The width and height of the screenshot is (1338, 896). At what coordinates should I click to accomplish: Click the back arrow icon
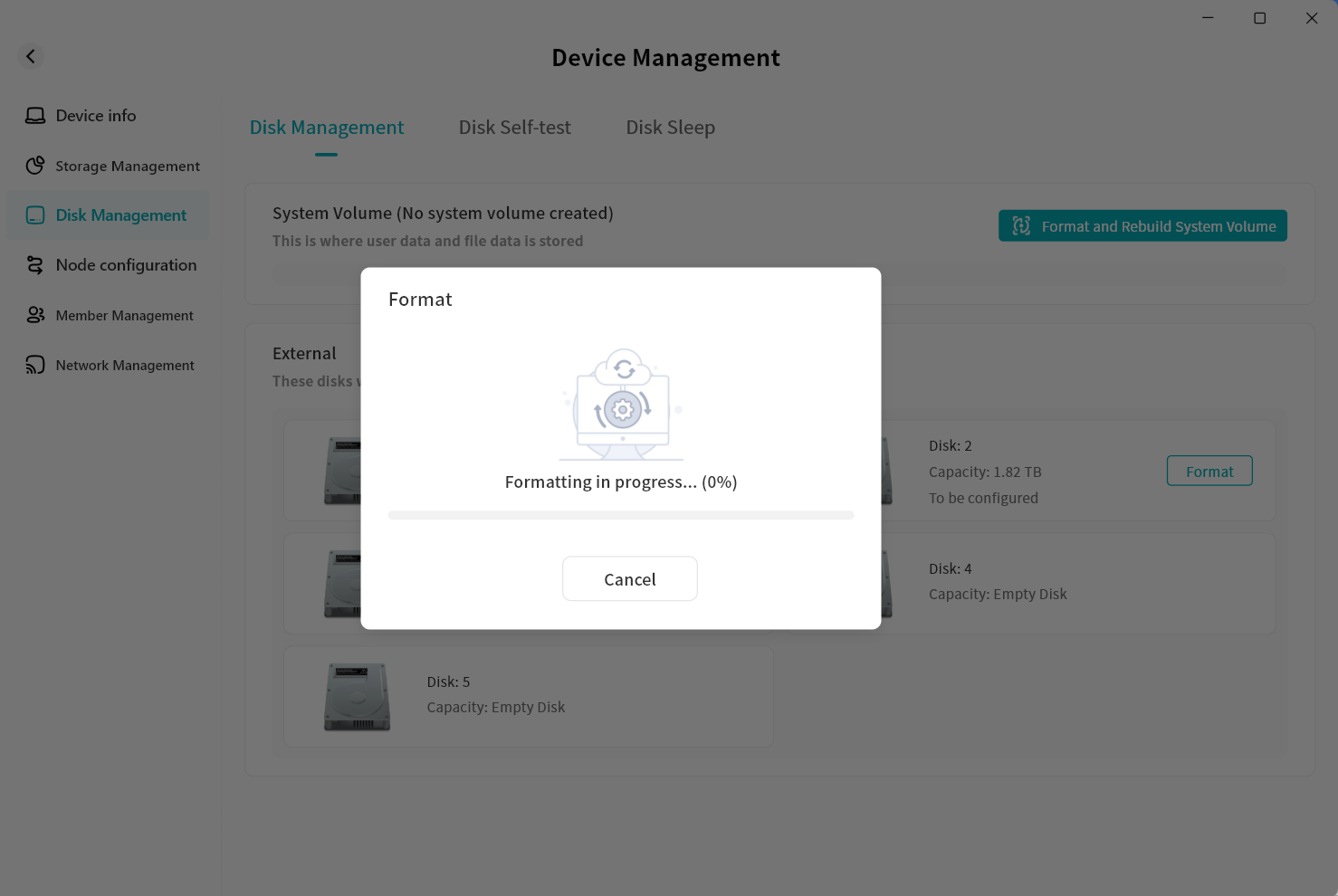coord(31,56)
